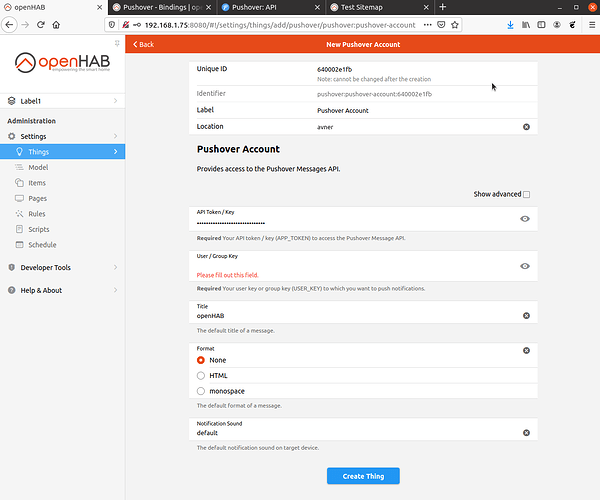Viewport: 600px width, 500px height.
Task: Clear the Title field with its X icon
Action: [x=526, y=315]
